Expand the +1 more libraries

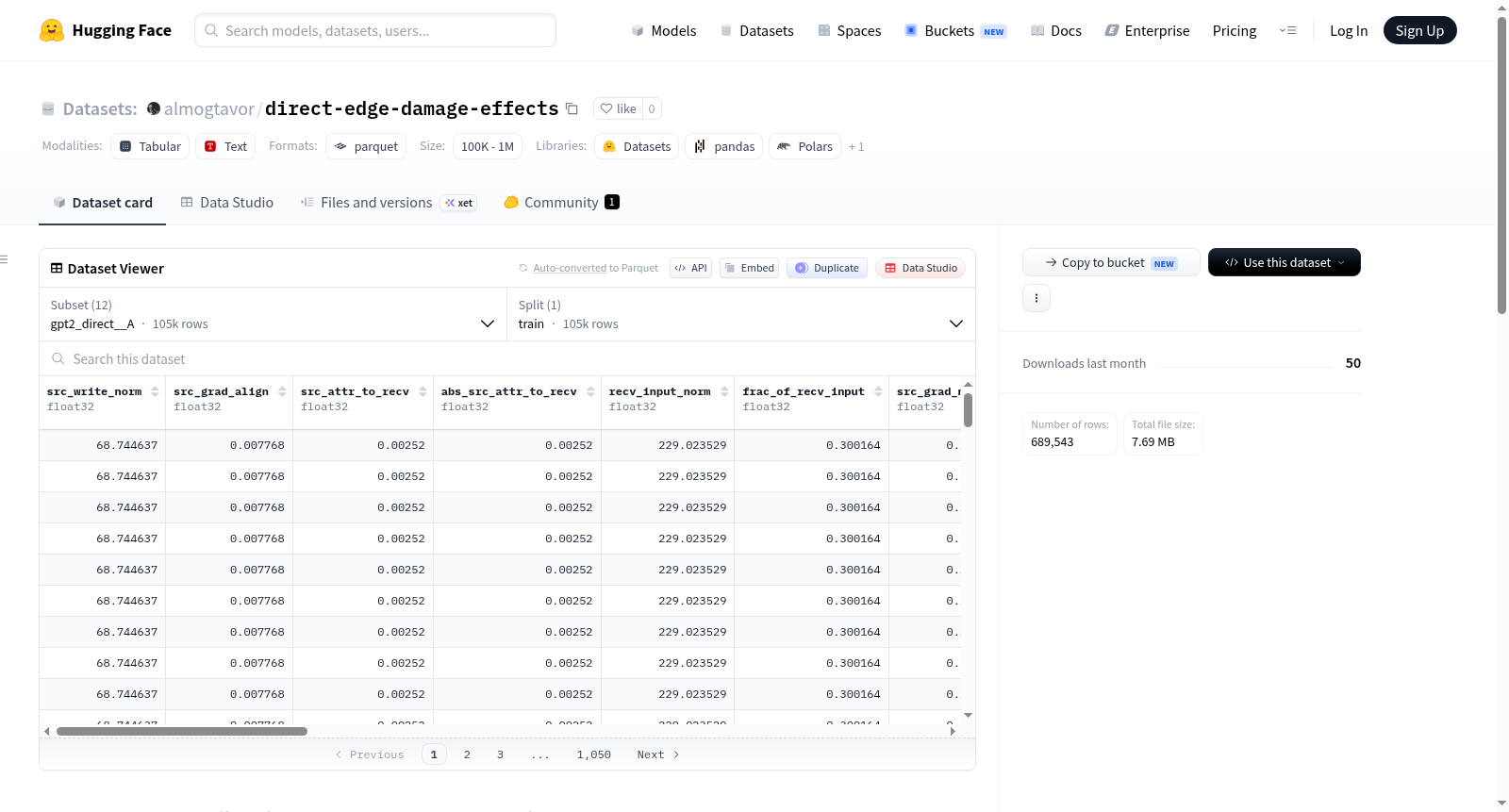click(856, 146)
